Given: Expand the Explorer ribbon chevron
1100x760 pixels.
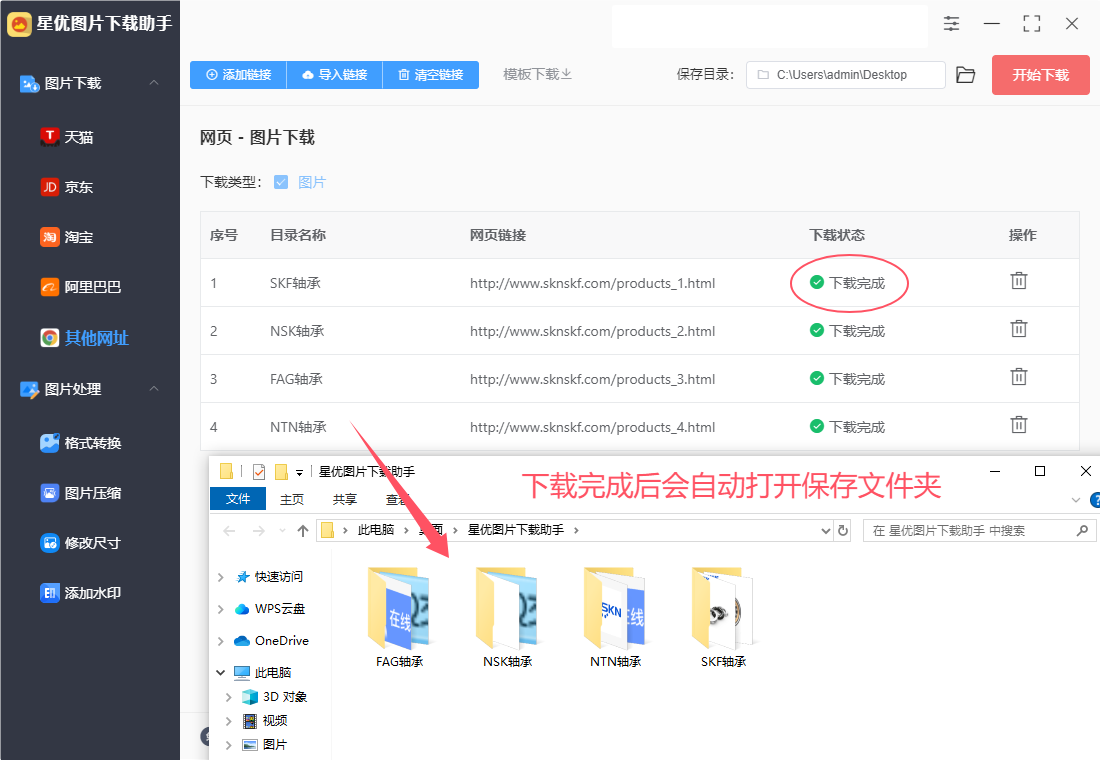Looking at the screenshot, I should click(x=1075, y=500).
